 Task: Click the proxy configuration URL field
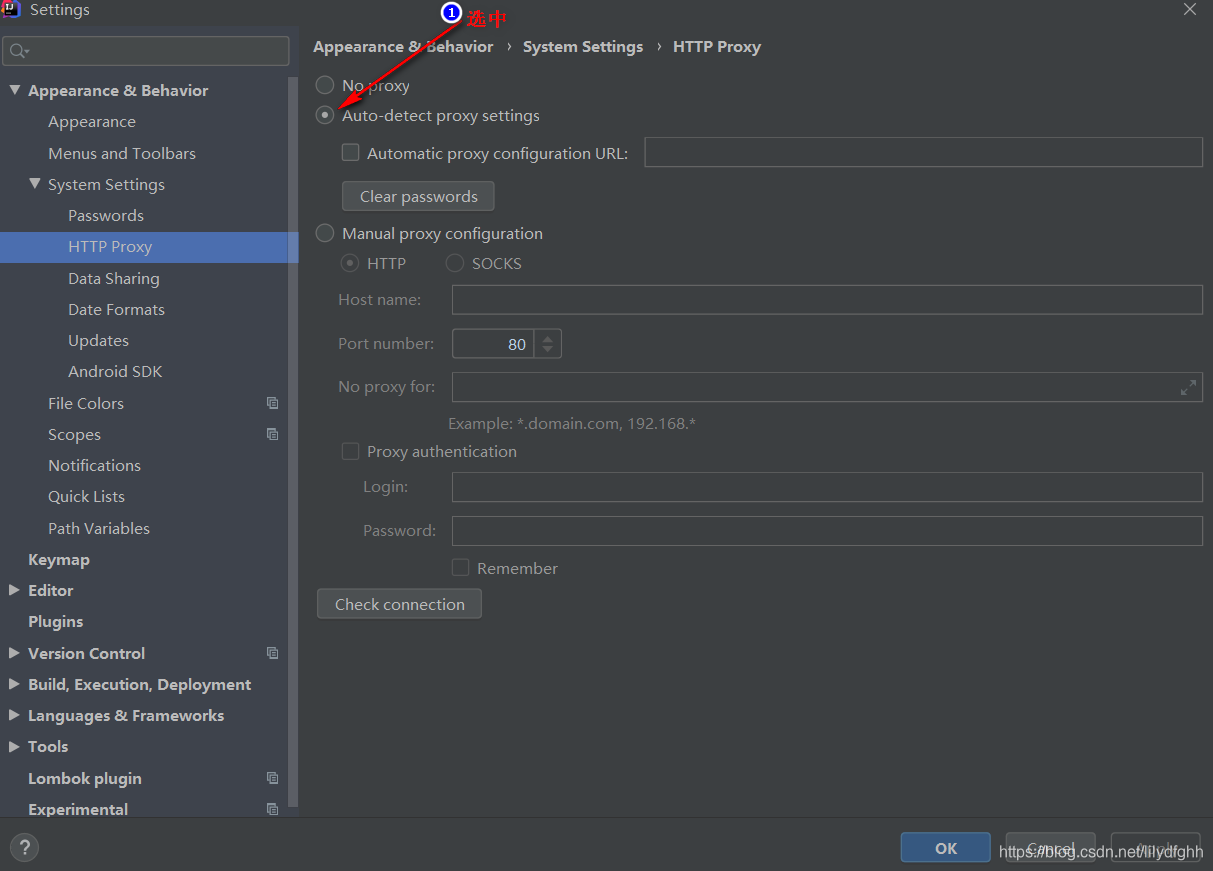[923, 152]
